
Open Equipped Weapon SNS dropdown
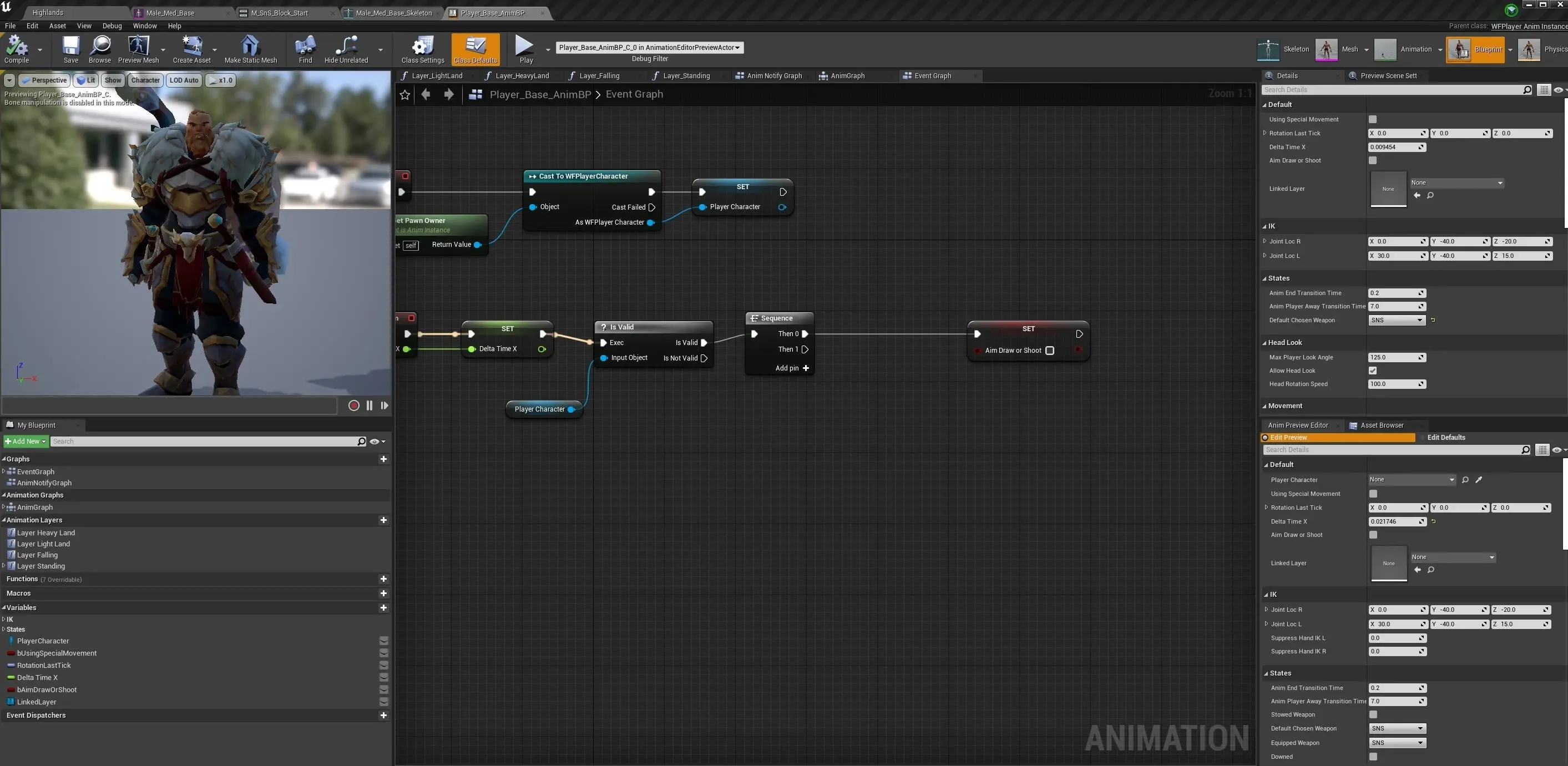(1397, 743)
